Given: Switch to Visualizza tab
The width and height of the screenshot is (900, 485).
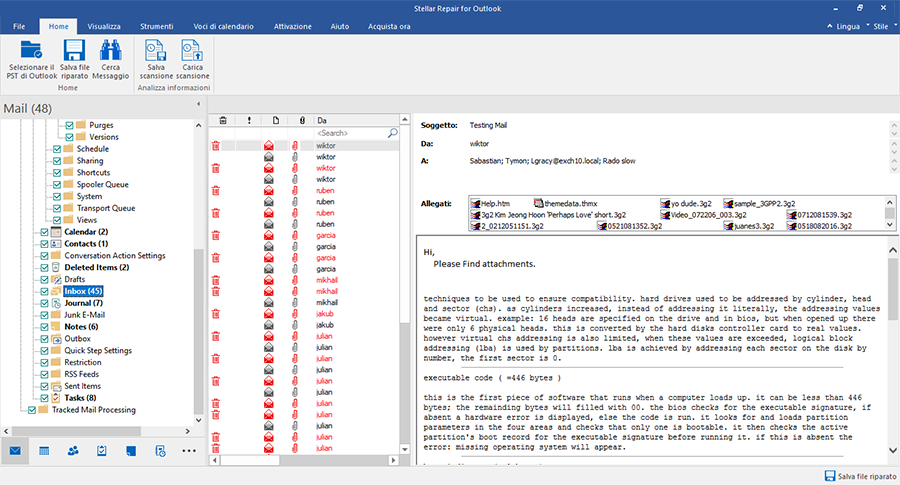Looking at the screenshot, I should pyautogui.click(x=104, y=26).
